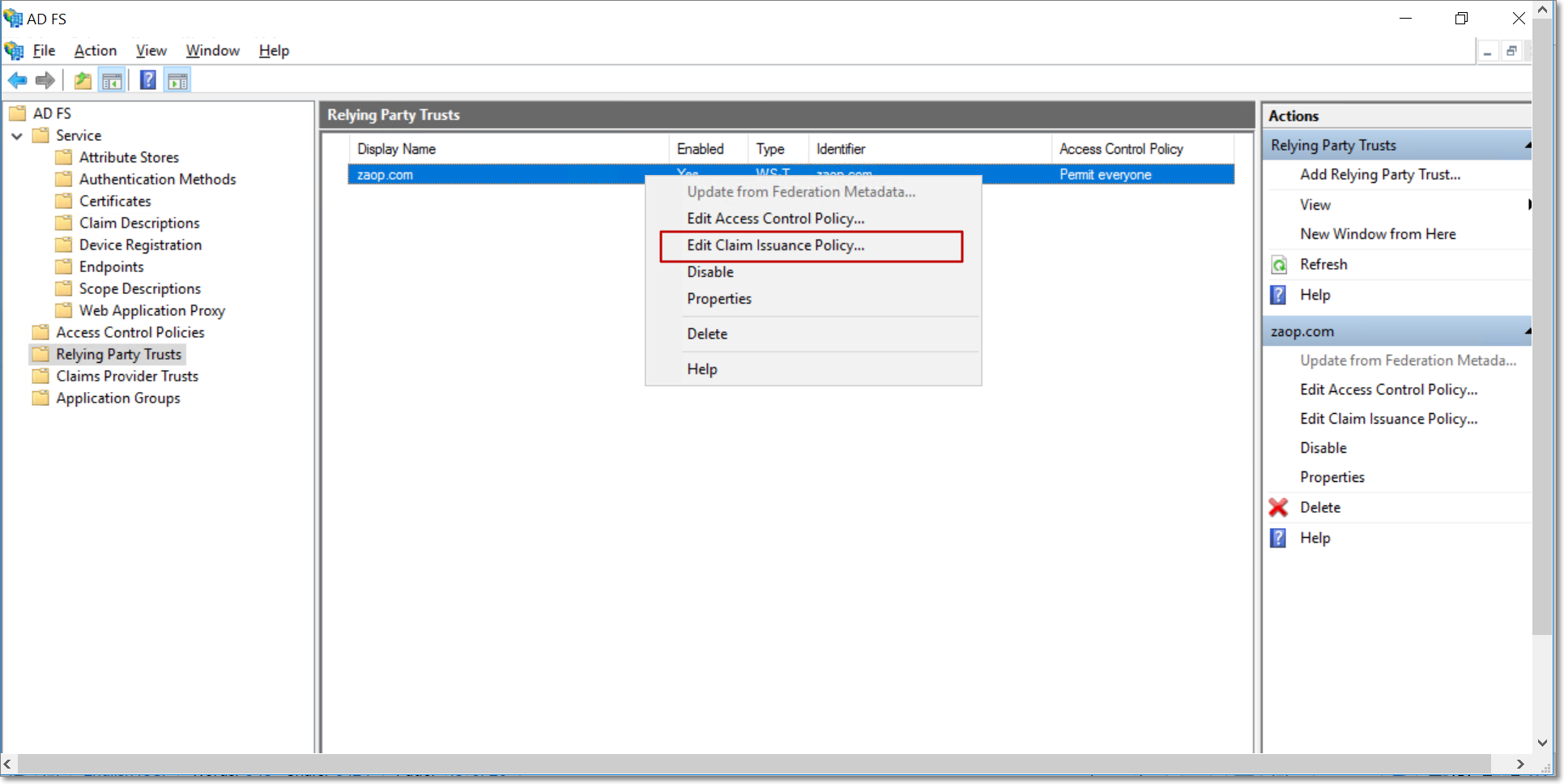Click the Forward arrow toolbar icon
The height and width of the screenshot is (784, 1564).
(45, 80)
